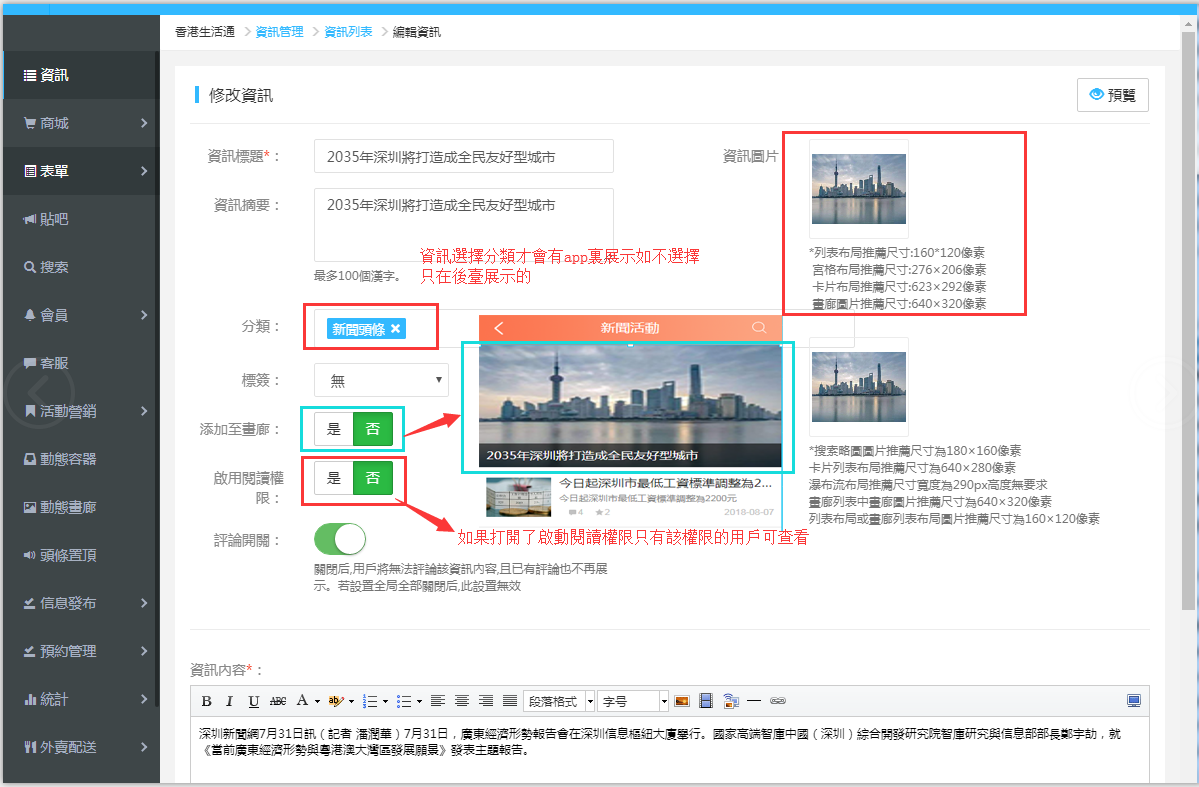
Task: Toggle the 評論開關 switch
Action: [x=340, y=539]
